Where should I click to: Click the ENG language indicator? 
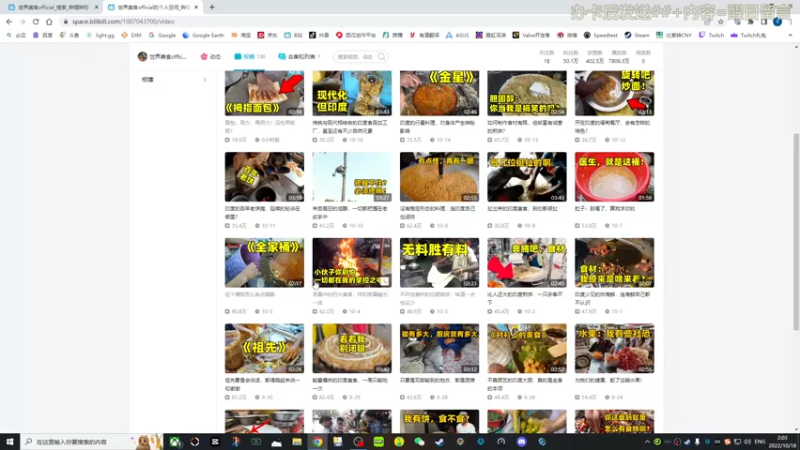point(760,442)
